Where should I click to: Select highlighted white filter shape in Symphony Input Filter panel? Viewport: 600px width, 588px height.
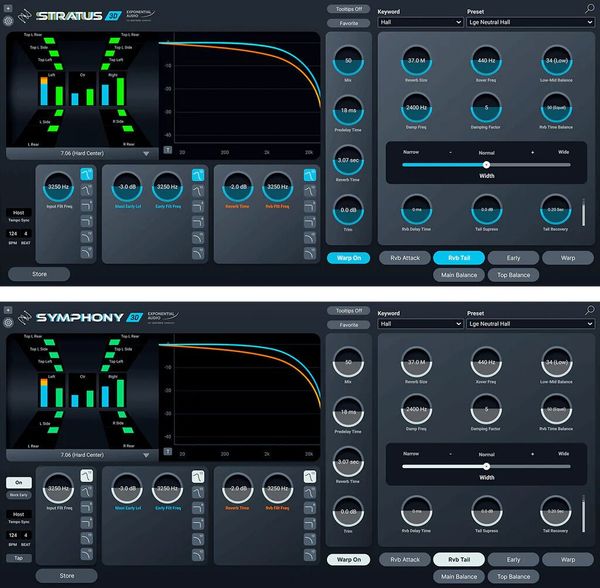click(86, 476)
